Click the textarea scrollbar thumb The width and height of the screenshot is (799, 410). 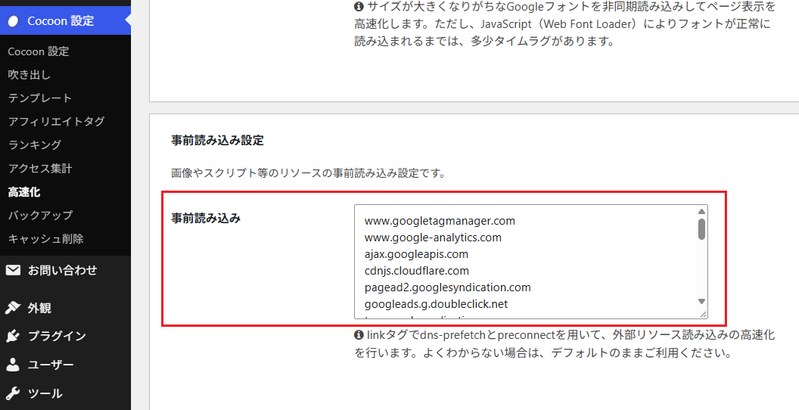click(702, 229)
